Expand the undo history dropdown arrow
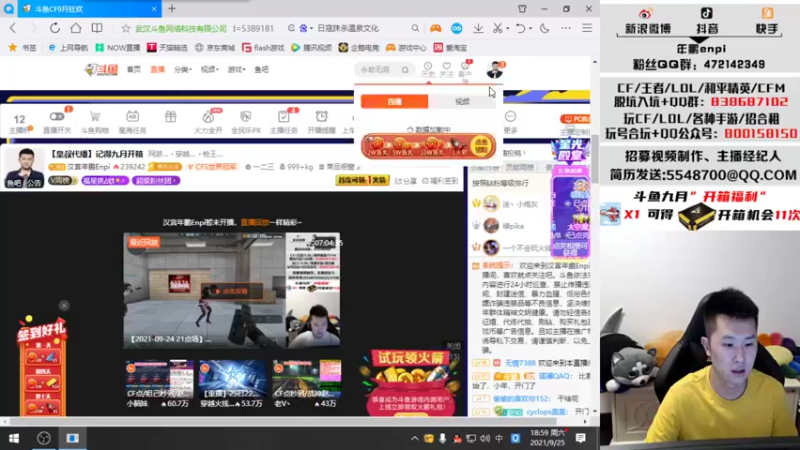Screen dimensions: 800x450 tap(530, 29)
